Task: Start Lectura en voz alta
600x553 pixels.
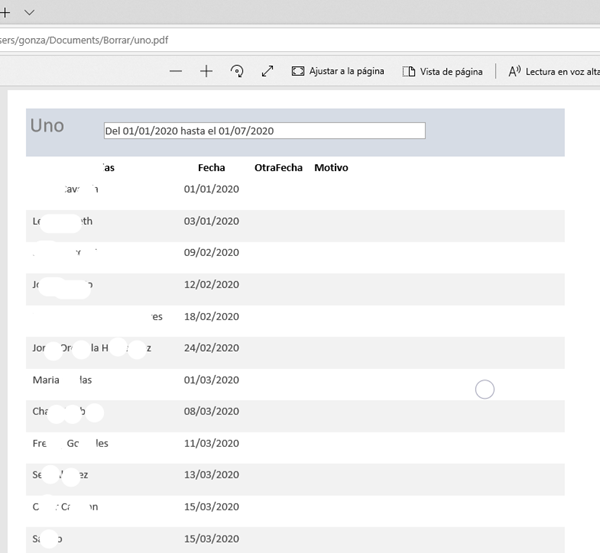Action: tap(553, 72)
